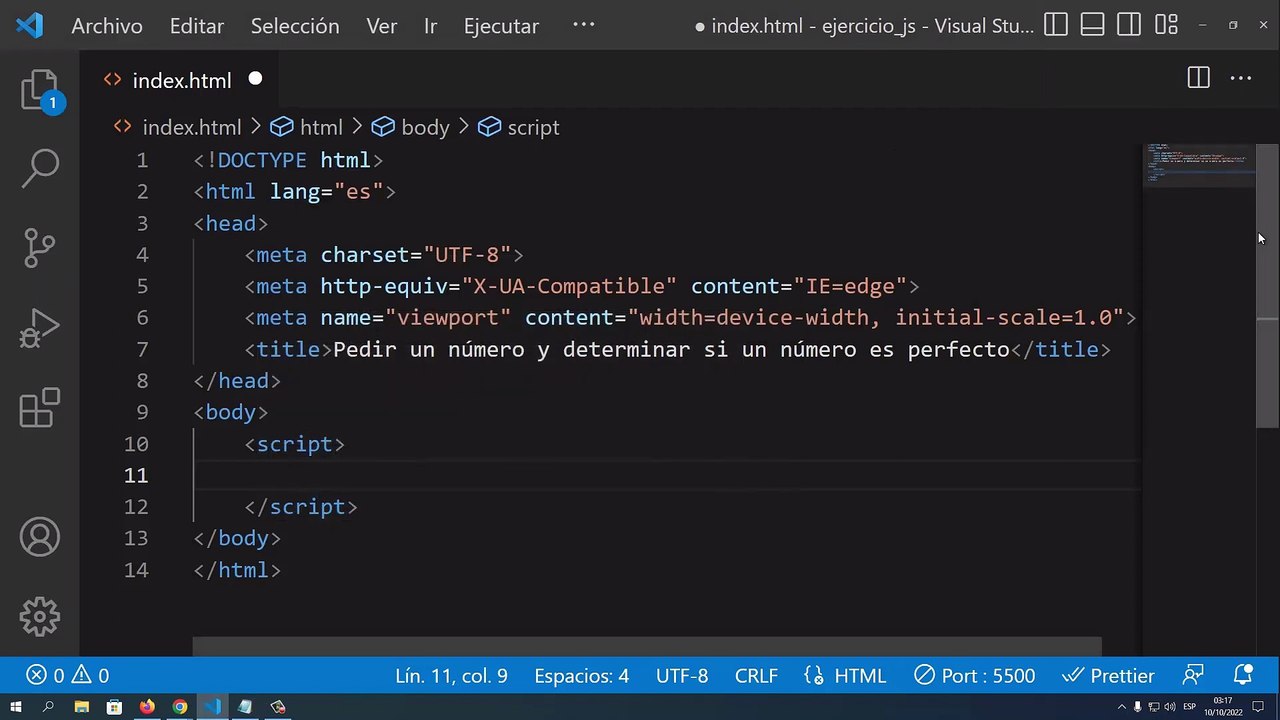Expand the html breadcrumb segment

tap(307, 127)
